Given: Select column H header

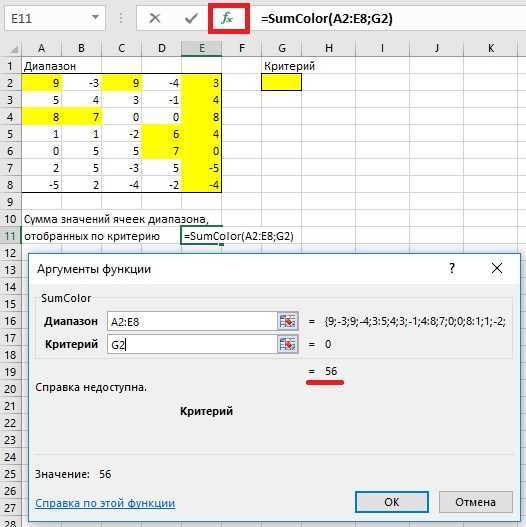Looking at the screenshot, I should [x=329, y=48].
